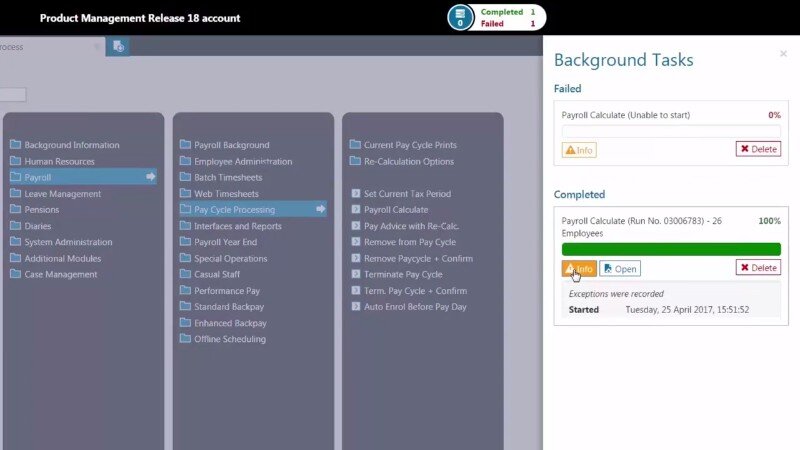
Task: Click the background tasks database icon
Action: 460,17
